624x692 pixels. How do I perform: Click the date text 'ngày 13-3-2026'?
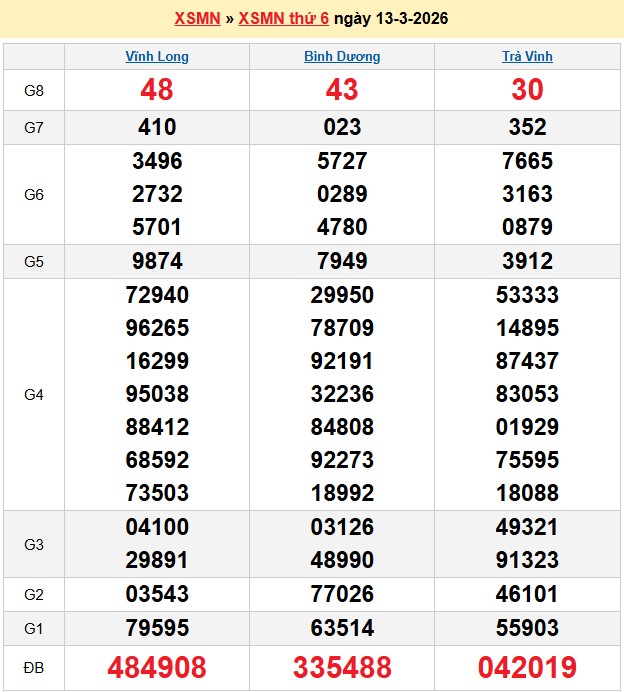(x=391, y=19)
